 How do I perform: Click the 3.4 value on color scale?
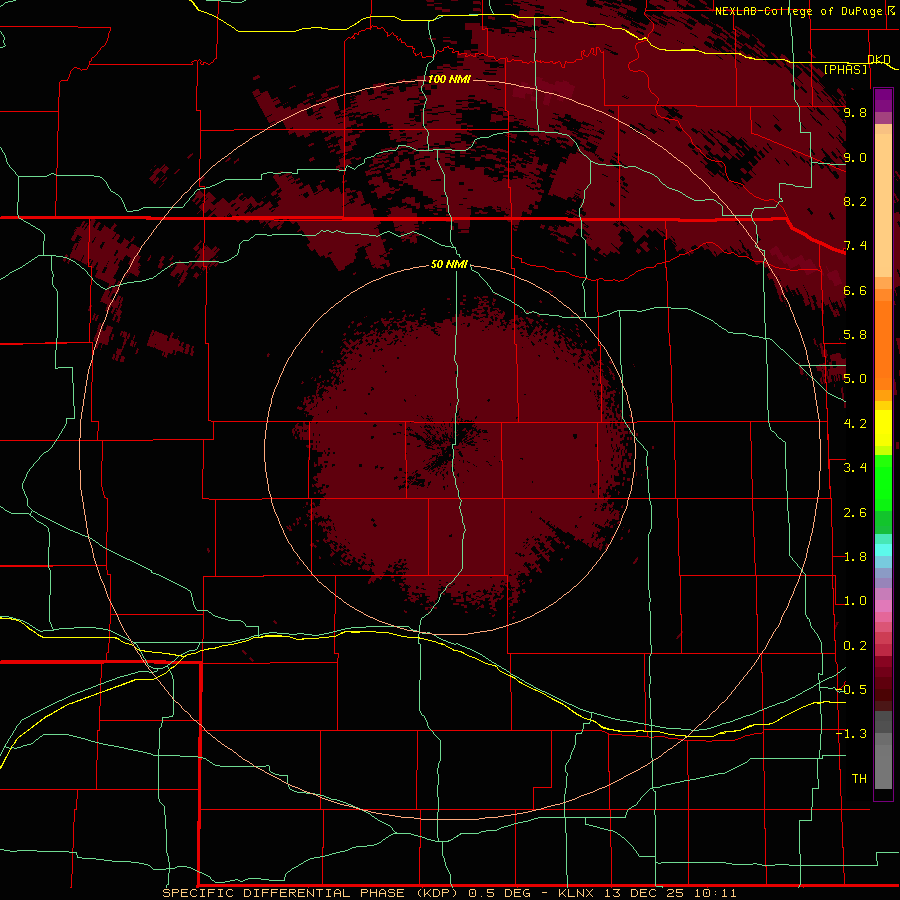[855, 468]
